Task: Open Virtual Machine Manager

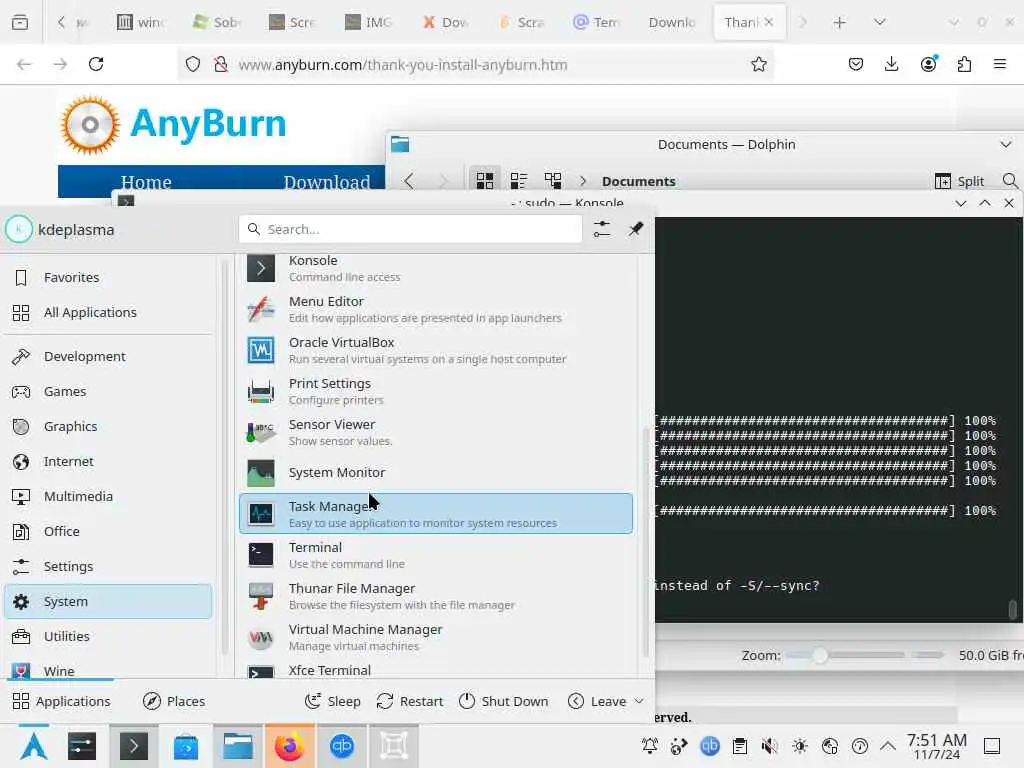Action: (436, 637)
